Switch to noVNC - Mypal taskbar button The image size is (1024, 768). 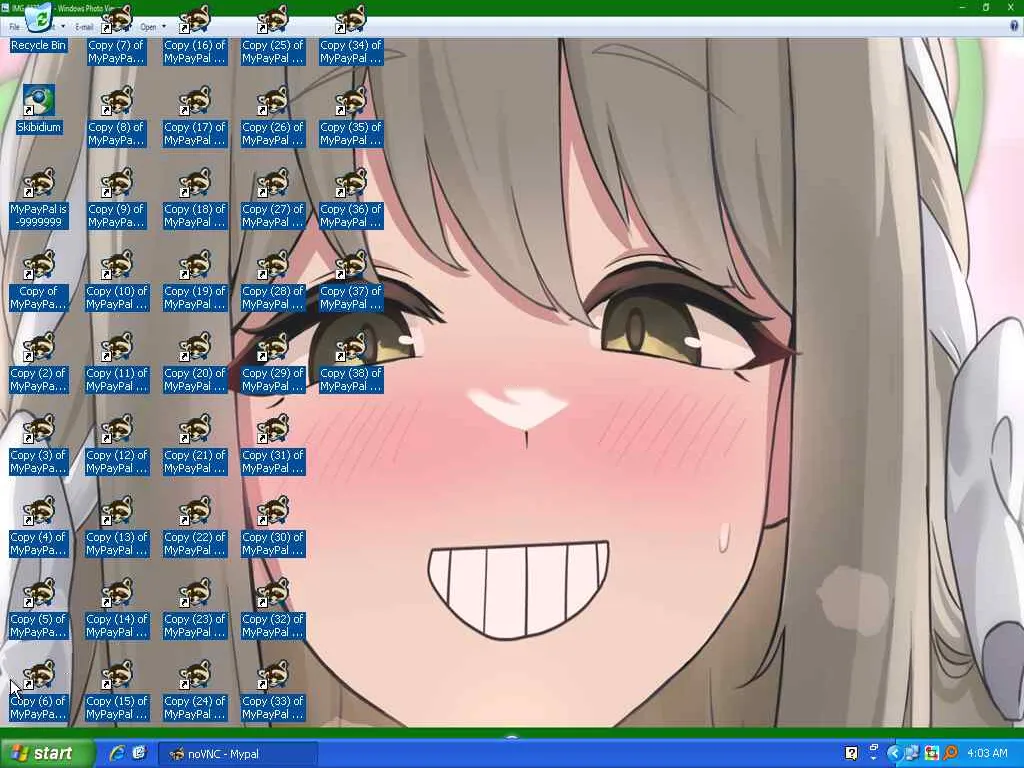click(238, 754)
